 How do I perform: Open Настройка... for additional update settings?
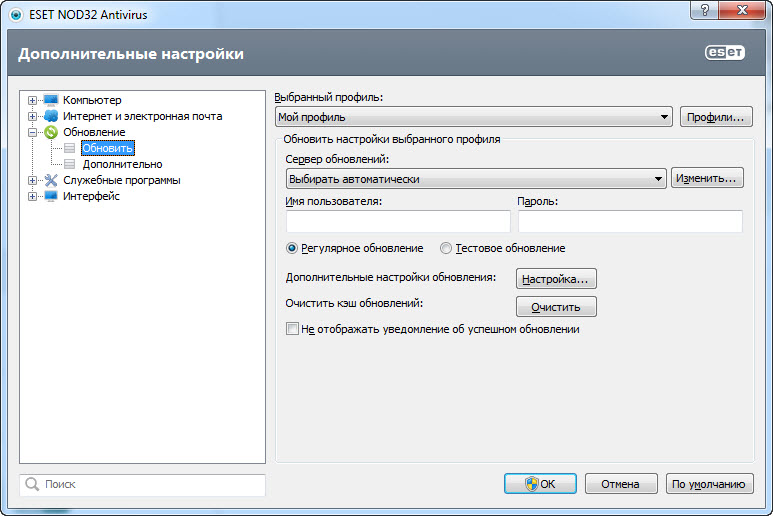point(556,279)
